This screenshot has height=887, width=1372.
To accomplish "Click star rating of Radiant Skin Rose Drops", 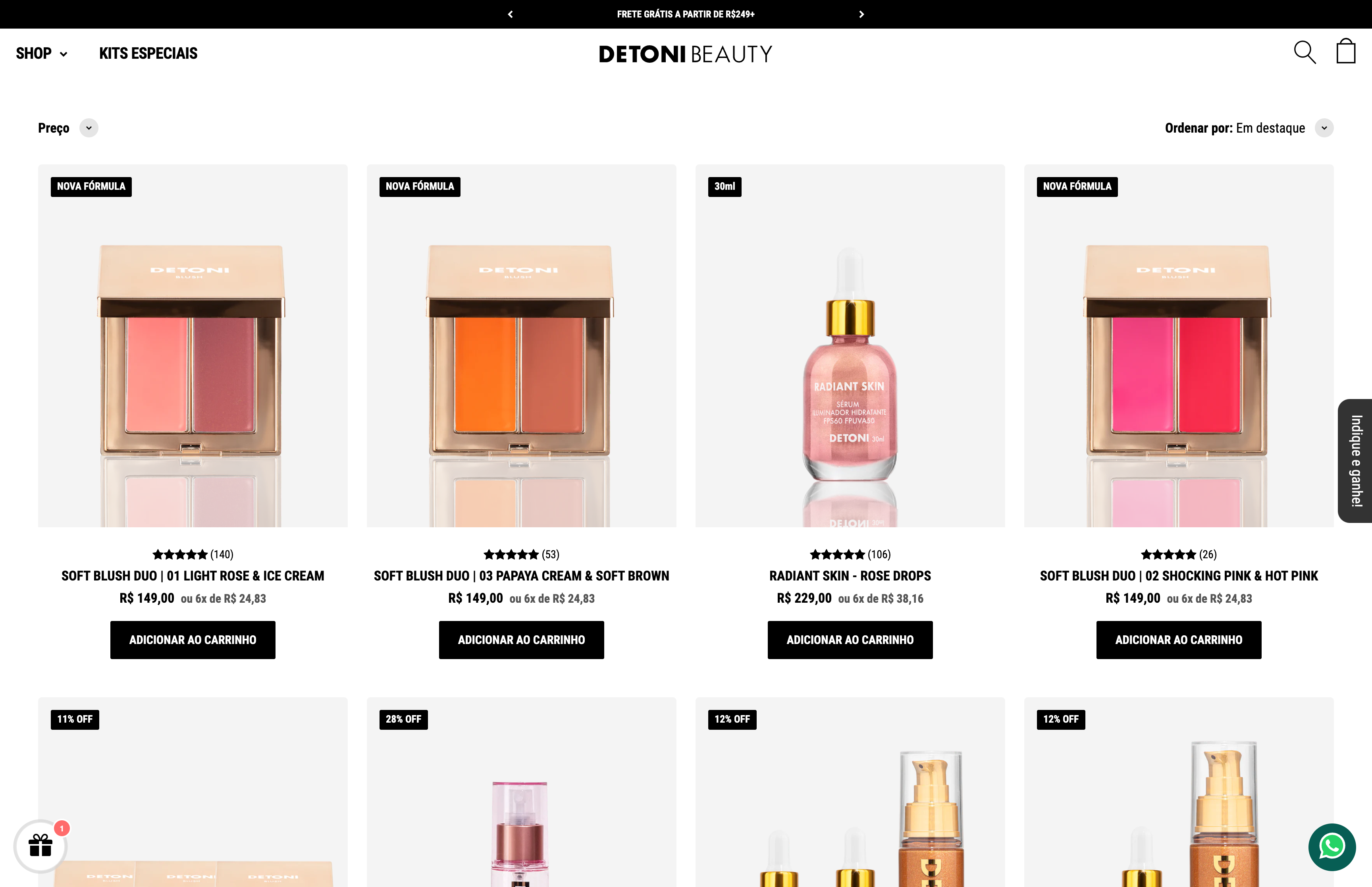I will (x=850, y=554).
